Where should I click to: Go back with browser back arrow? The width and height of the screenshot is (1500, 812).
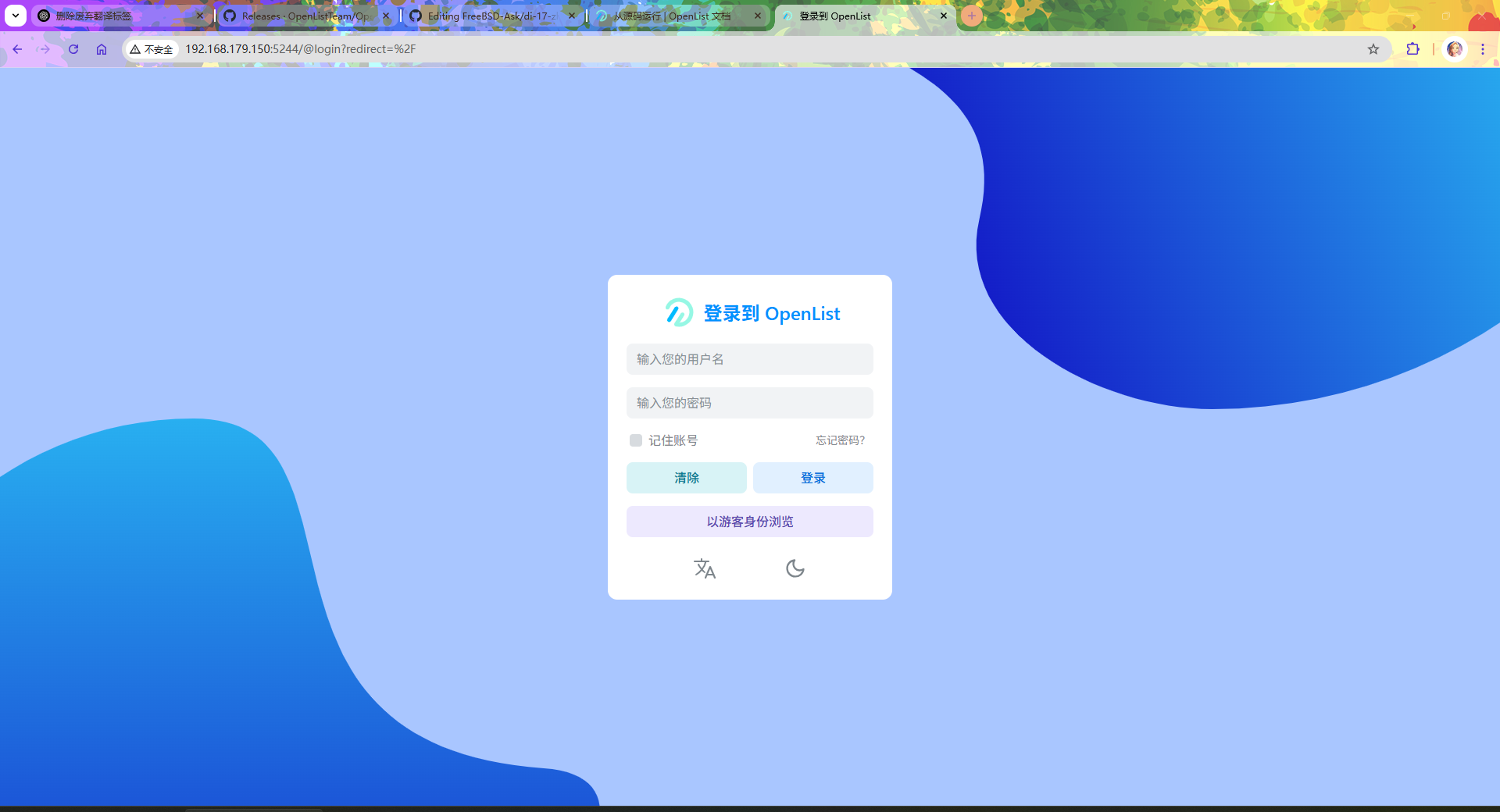coord(17,49)
